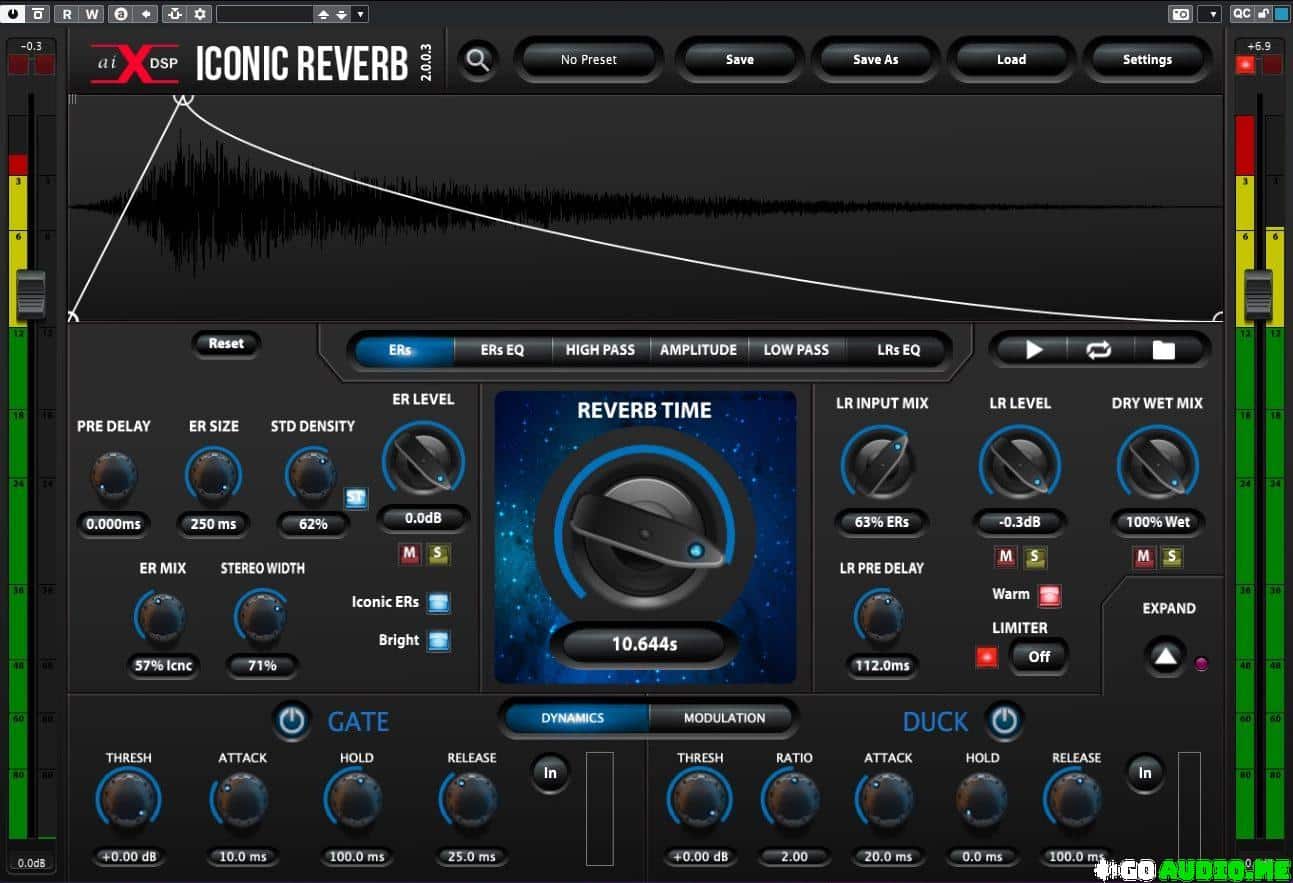Select the LOW PASS tab

pos(796,350)
